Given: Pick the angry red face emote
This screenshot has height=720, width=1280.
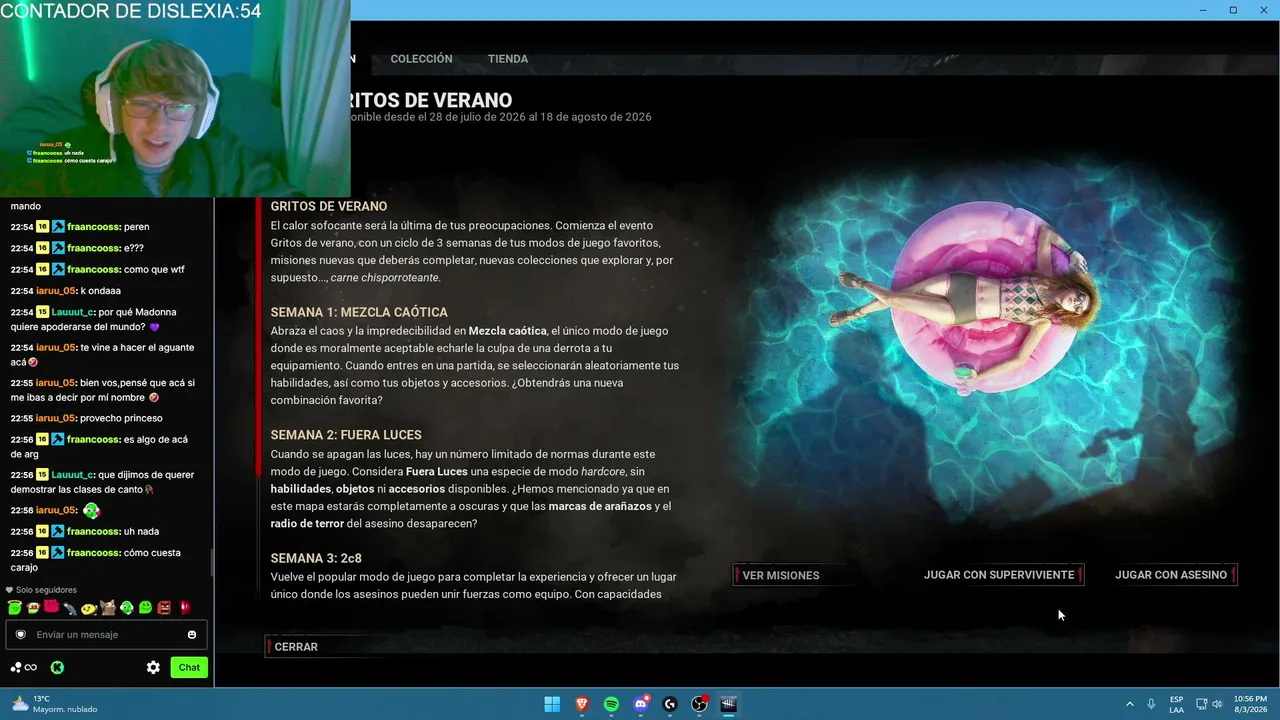Looking at the screenshot, I should point(165,607).
